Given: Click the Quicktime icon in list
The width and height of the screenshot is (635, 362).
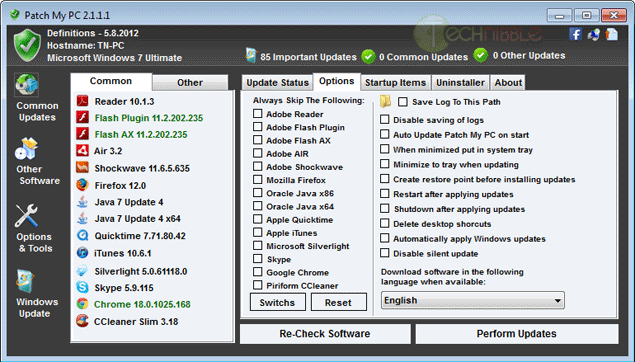Looking at the screenshot, I should 83,235.
